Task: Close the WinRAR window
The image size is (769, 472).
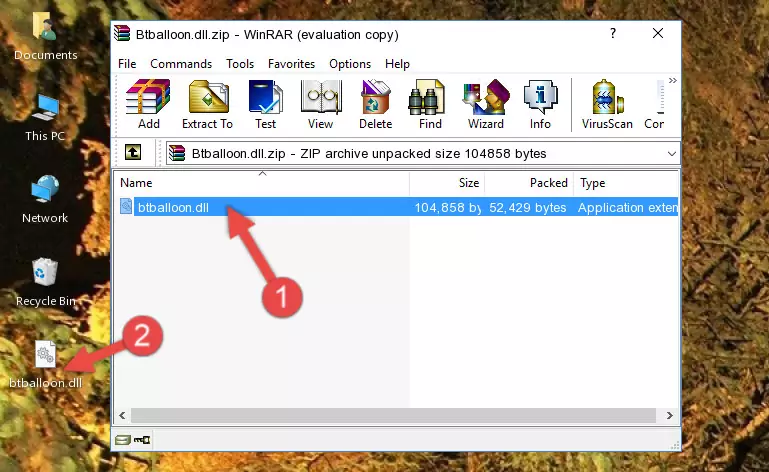Action: (658, 33)
